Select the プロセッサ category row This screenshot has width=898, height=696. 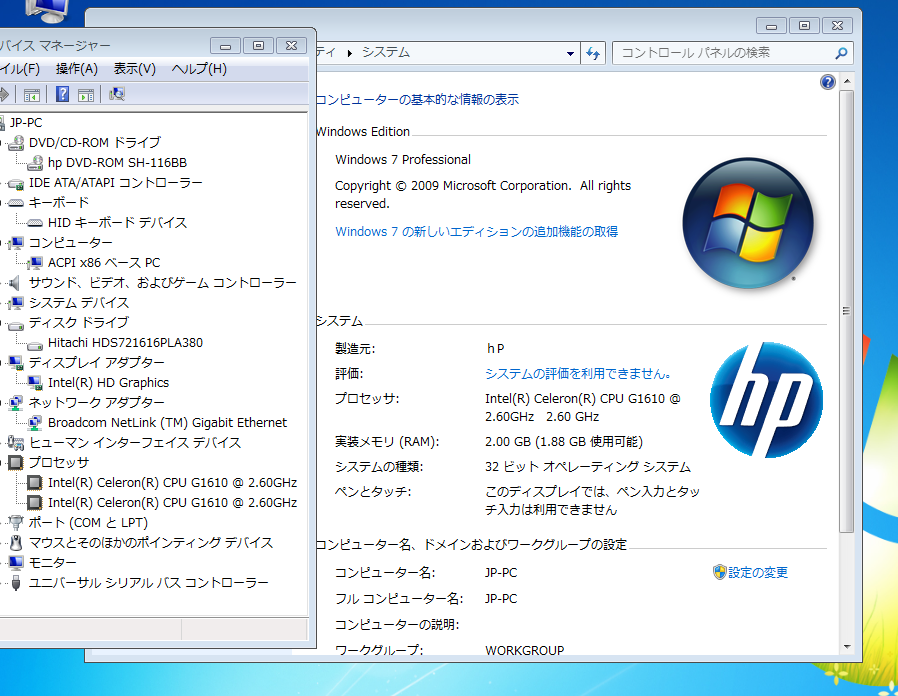(58, 463)
